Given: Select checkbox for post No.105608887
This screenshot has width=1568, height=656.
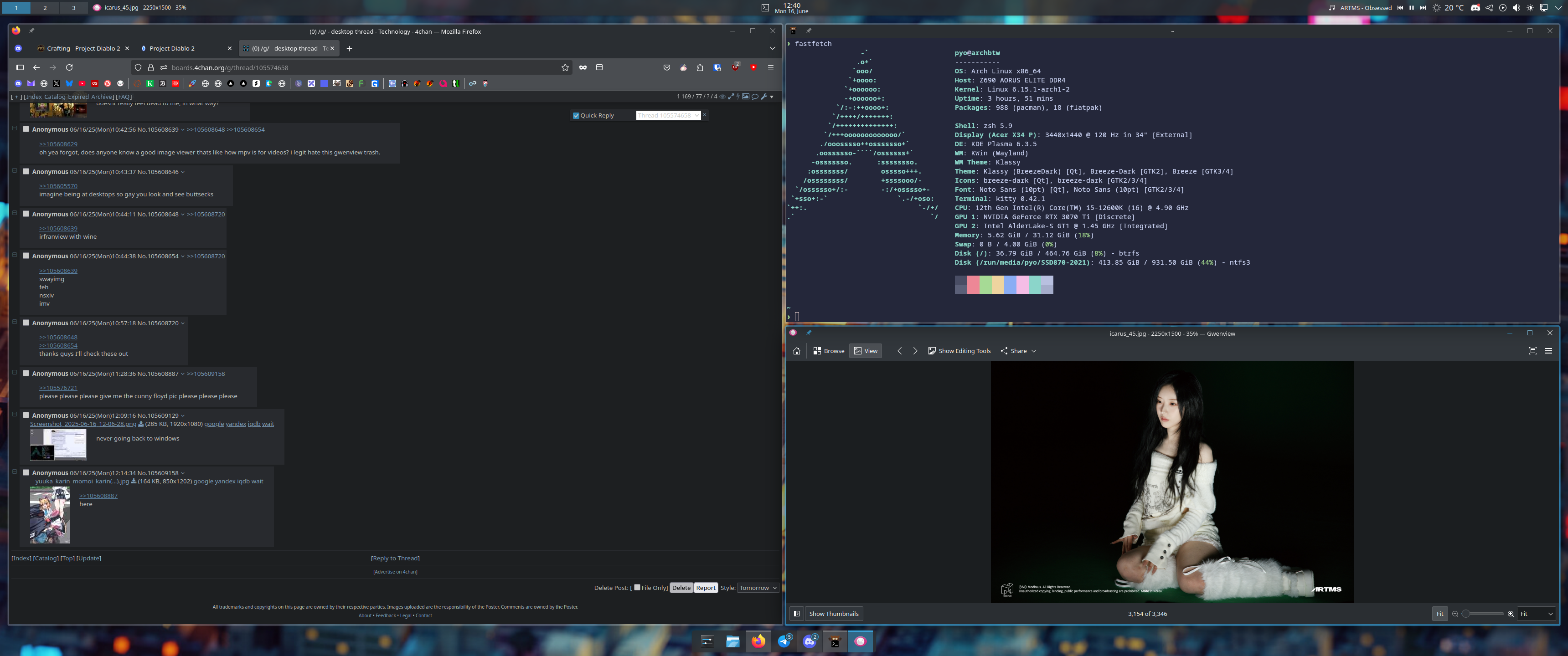Looking at the screenshot, I should [26, 373].
